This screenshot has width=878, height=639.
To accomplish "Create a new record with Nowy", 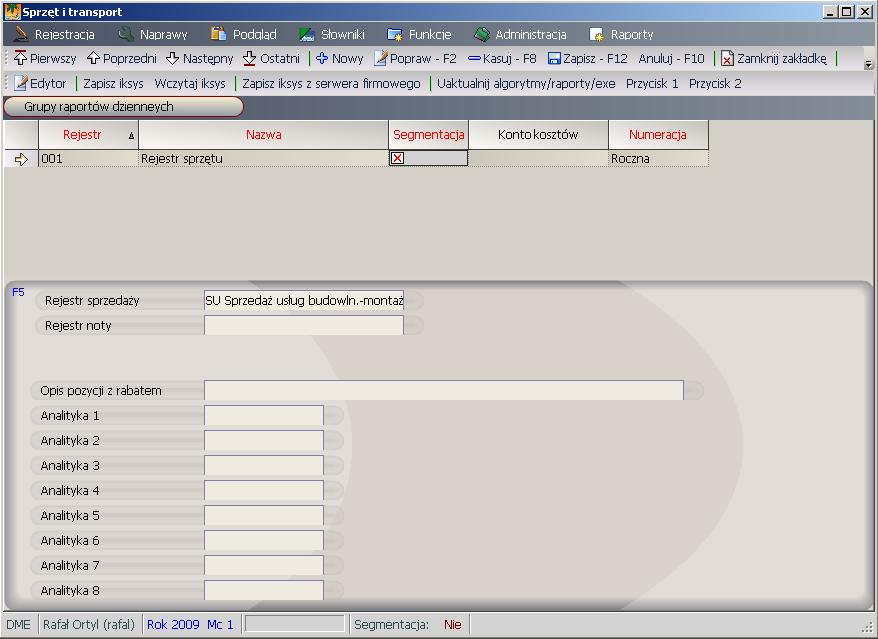I will 340,59.
